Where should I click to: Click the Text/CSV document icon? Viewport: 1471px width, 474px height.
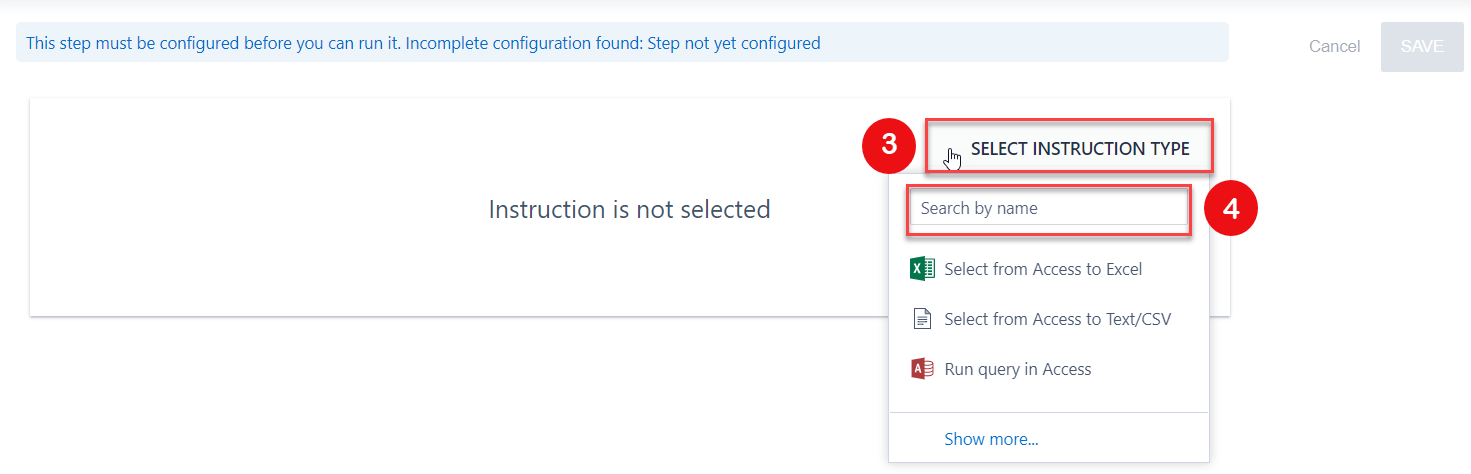click(x=922, y=319)
